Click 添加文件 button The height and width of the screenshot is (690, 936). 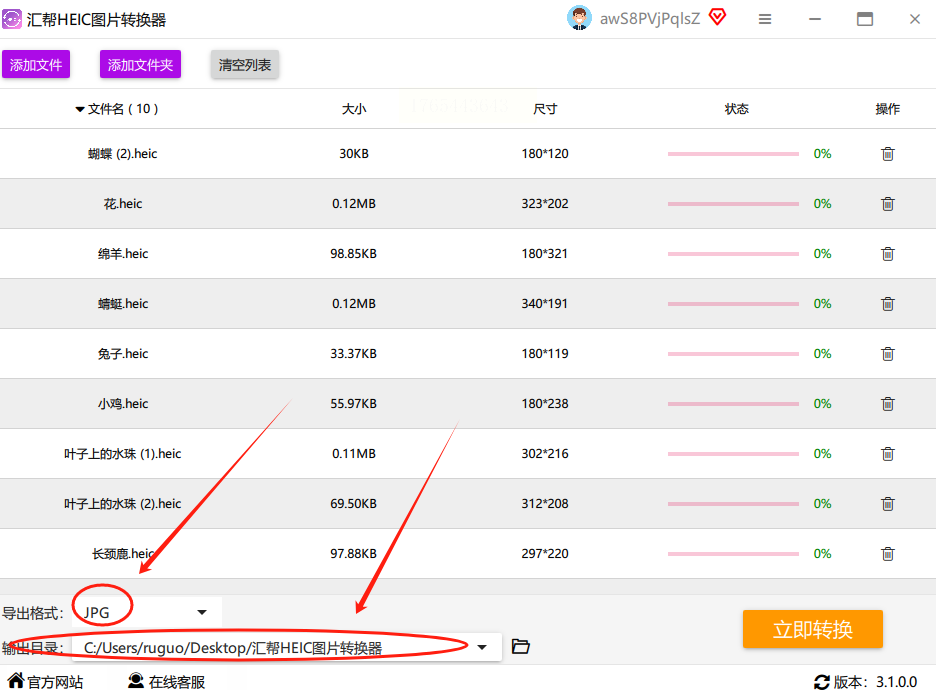[36, 64]
